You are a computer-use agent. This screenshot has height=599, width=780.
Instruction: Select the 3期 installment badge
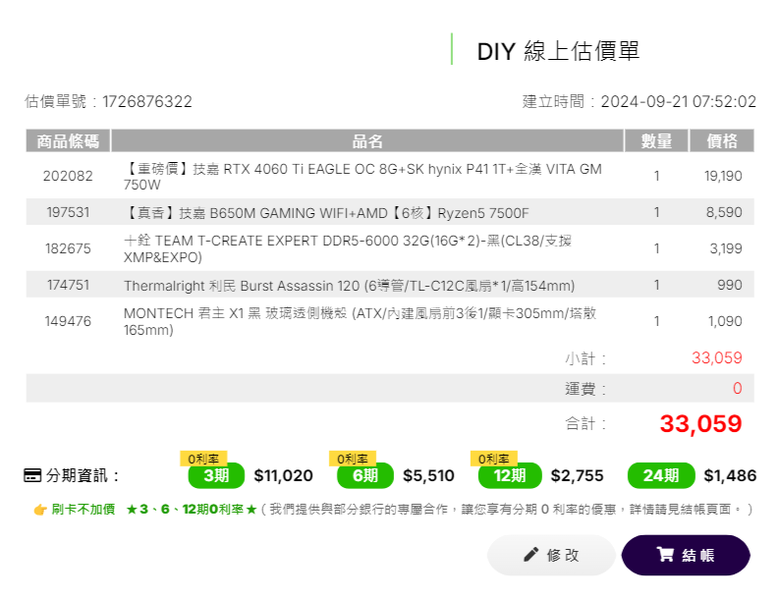(216, 476)
